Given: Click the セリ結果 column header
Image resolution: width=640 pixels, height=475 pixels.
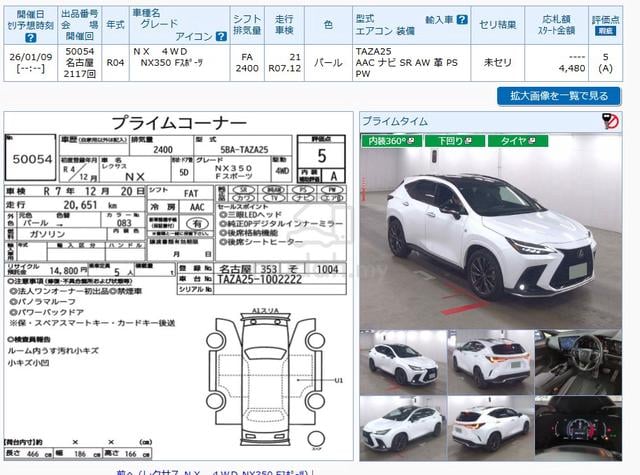Looking at the screenshot, I should coord(497,25).
